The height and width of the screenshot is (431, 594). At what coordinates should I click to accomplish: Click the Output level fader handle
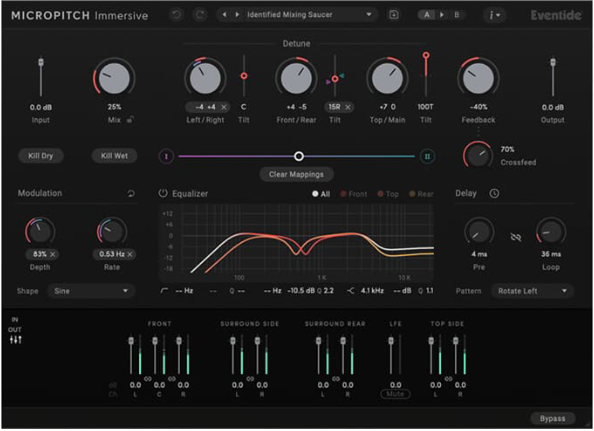[x=553, y=62]
